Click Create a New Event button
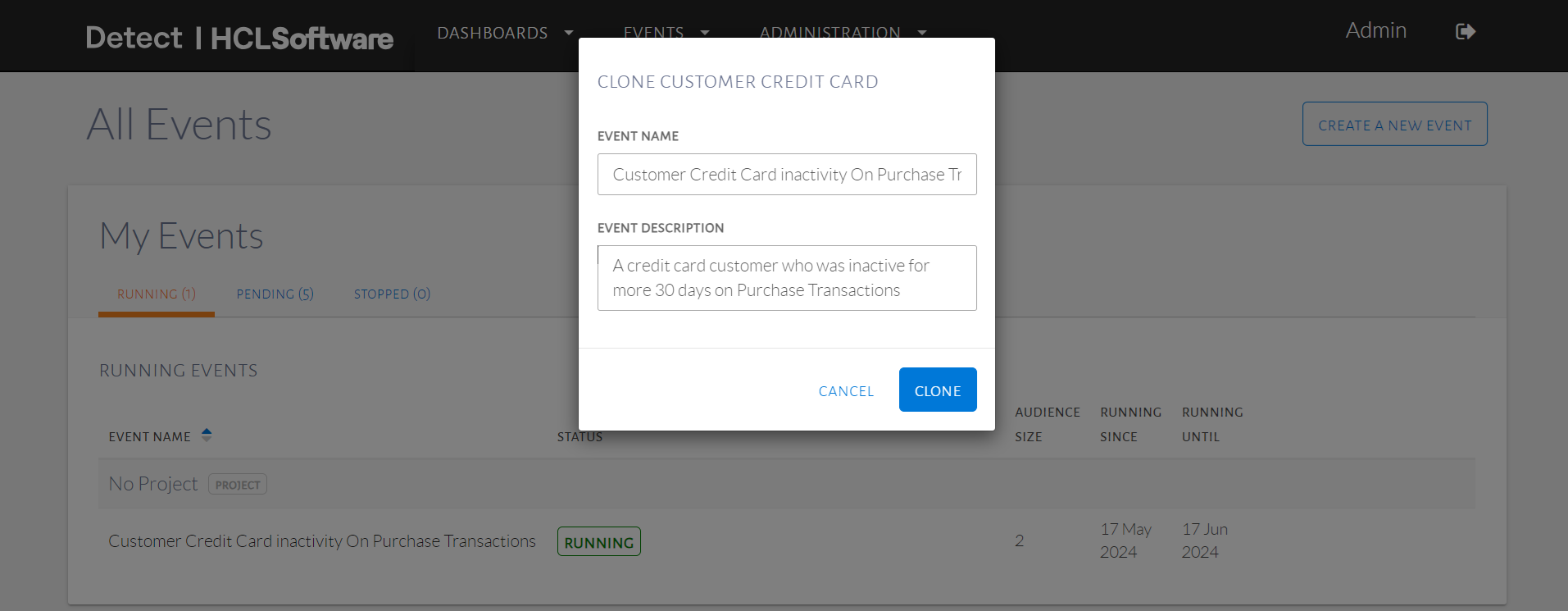This screenshot has width=1568, height=611. tap(1394, 125)
